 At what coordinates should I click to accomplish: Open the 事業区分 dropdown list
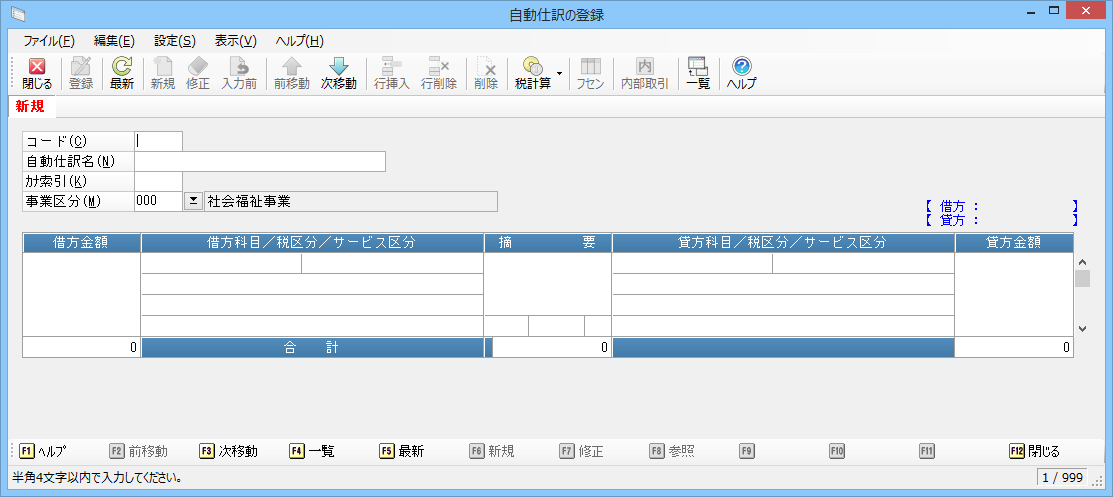(x=194, y=201)
